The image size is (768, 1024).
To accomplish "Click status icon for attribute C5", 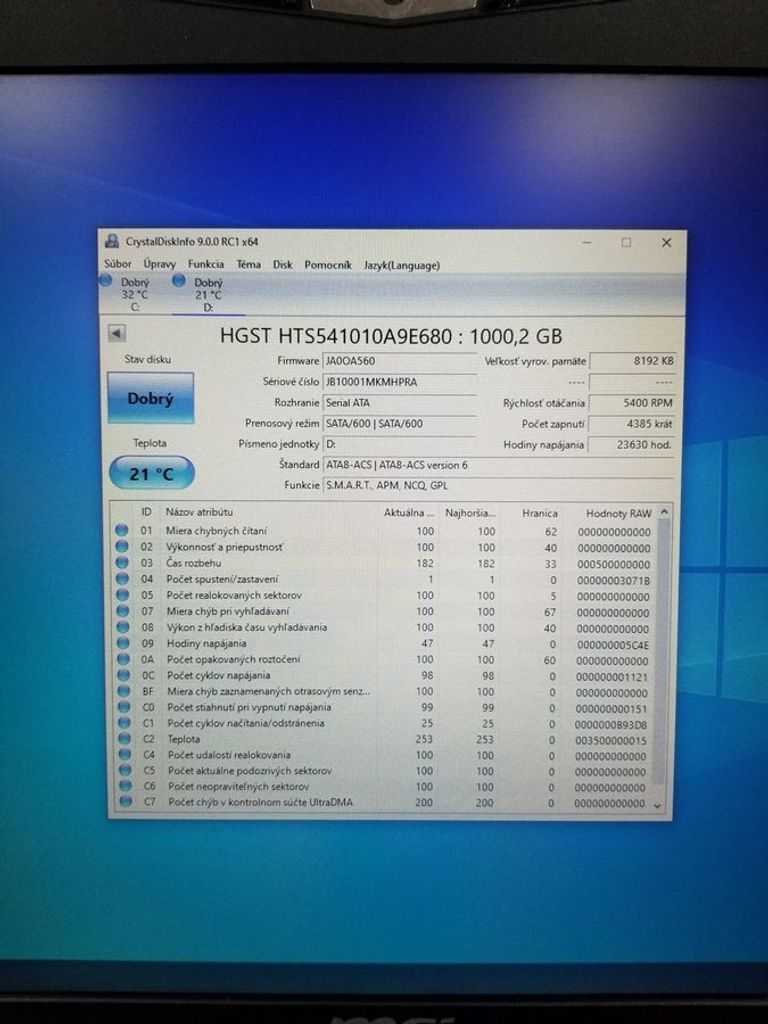I will (125, 771).
